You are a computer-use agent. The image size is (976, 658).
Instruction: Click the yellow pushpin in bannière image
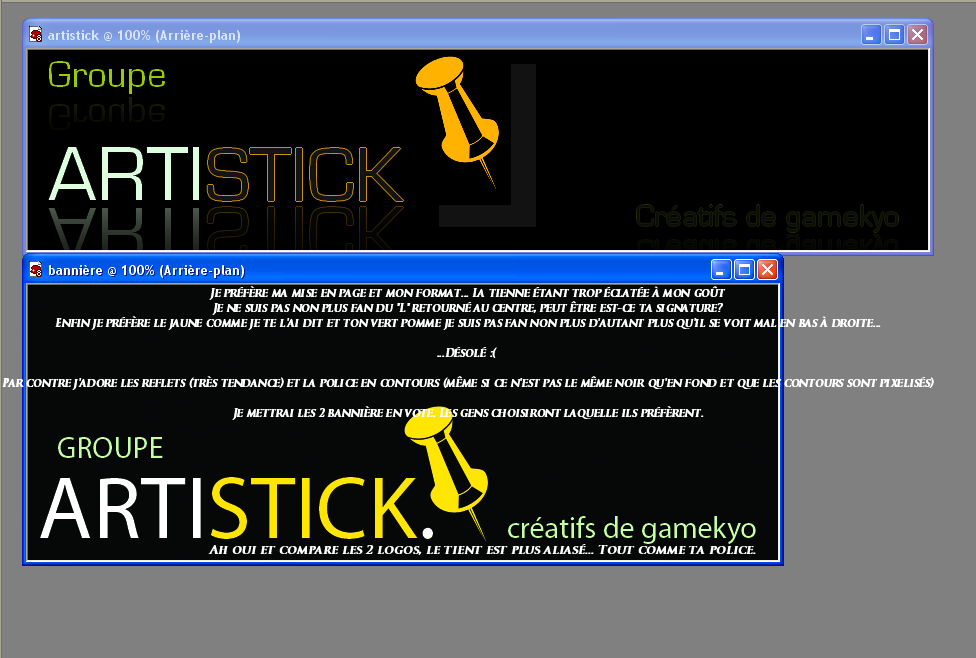(x=447, y=473)
